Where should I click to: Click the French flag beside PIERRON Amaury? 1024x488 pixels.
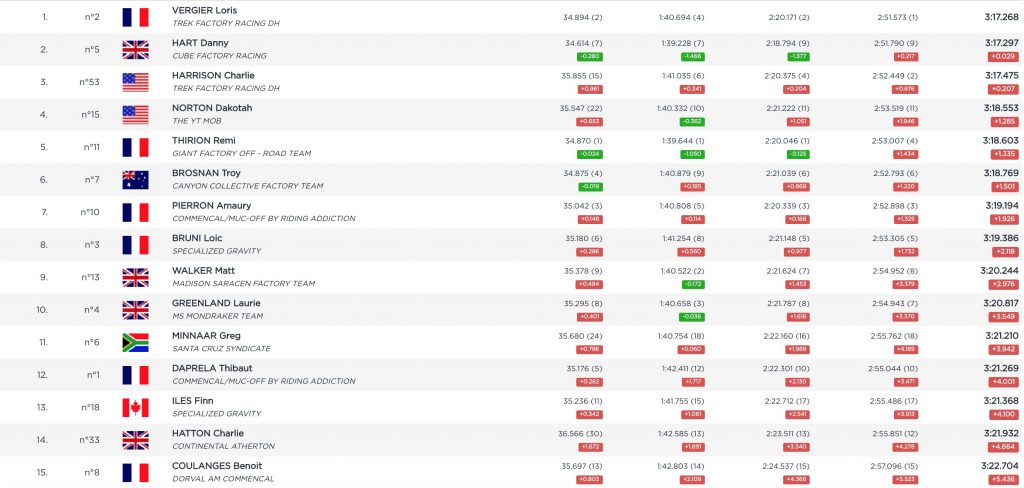click(135, 212)
